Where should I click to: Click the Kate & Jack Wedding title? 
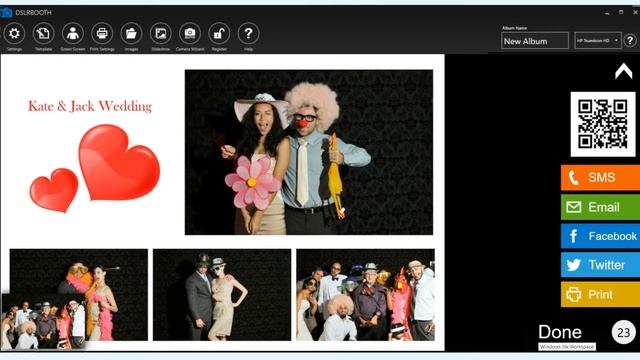pyautogui.click(x=90, y=106)
